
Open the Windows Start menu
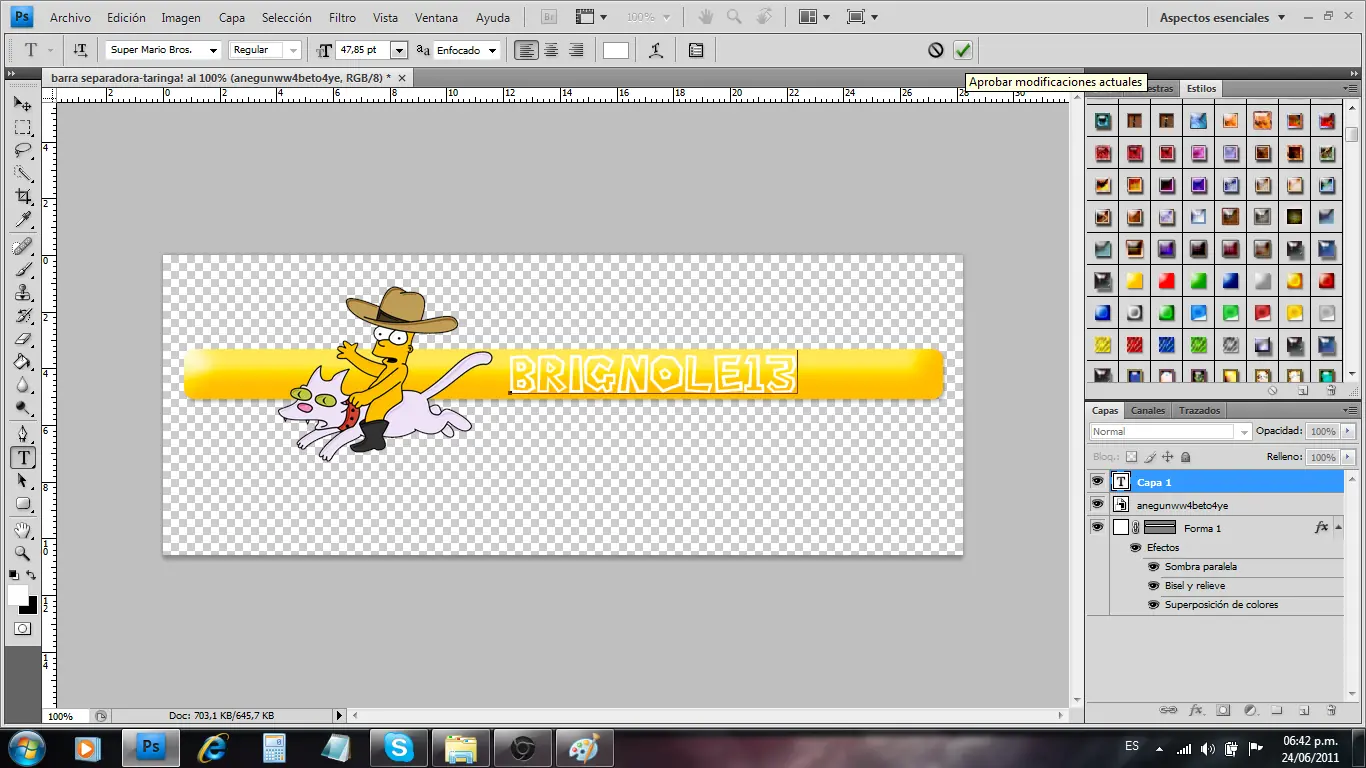click(25, 747)
